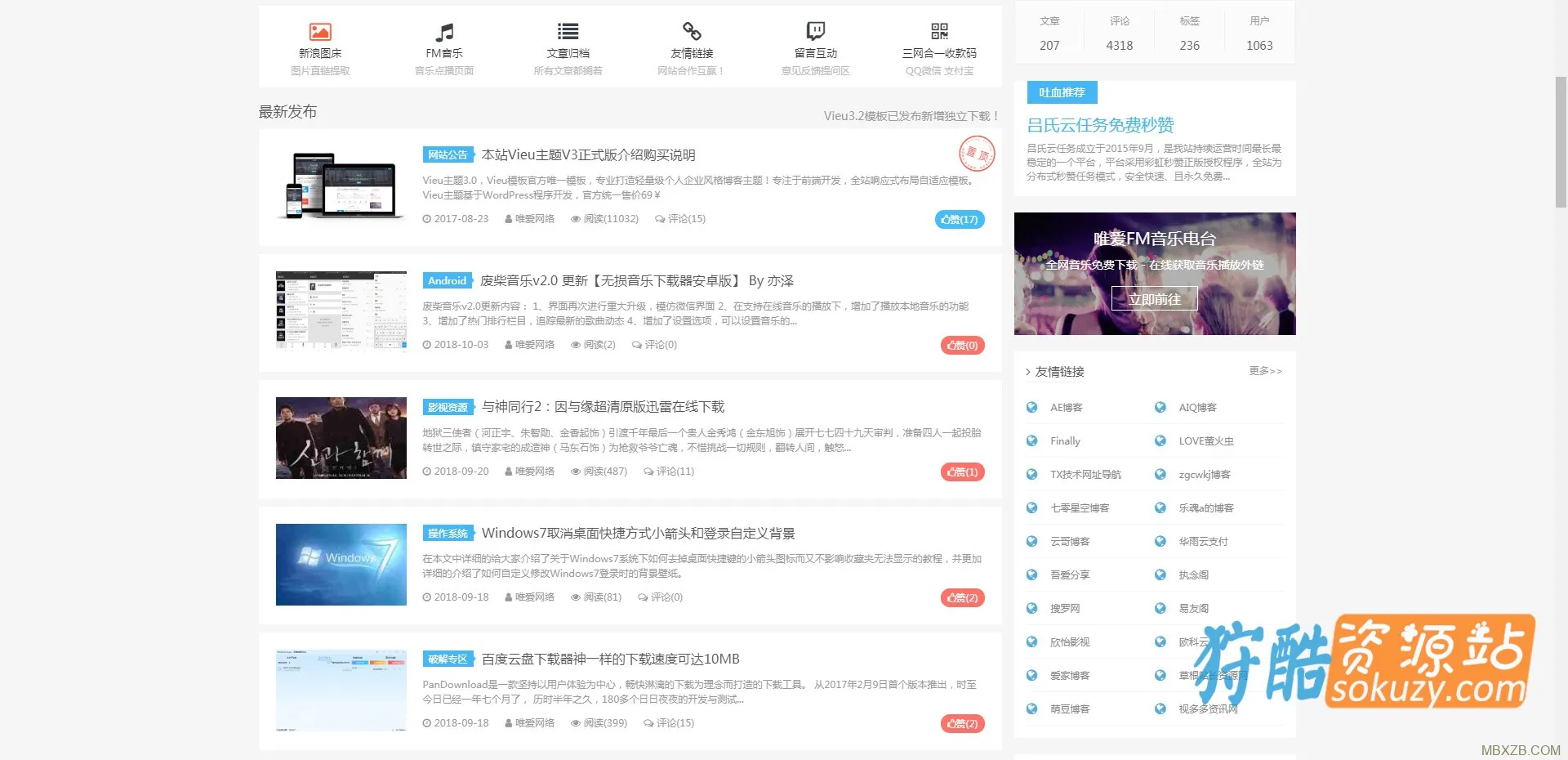The width and height of the screenshot is (1568, 760).
Task: Open the Finally friend link
Action: (x=1065, y=440)
